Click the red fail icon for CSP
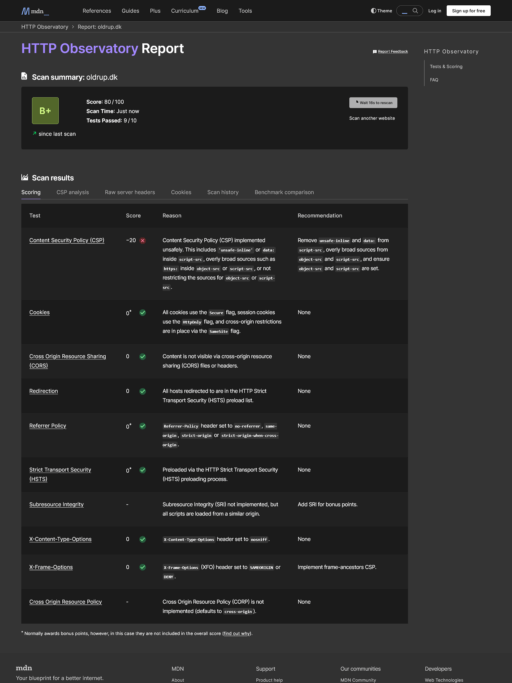Image resolution: width=512 pixels, height=683 pixels. point(142,240)
